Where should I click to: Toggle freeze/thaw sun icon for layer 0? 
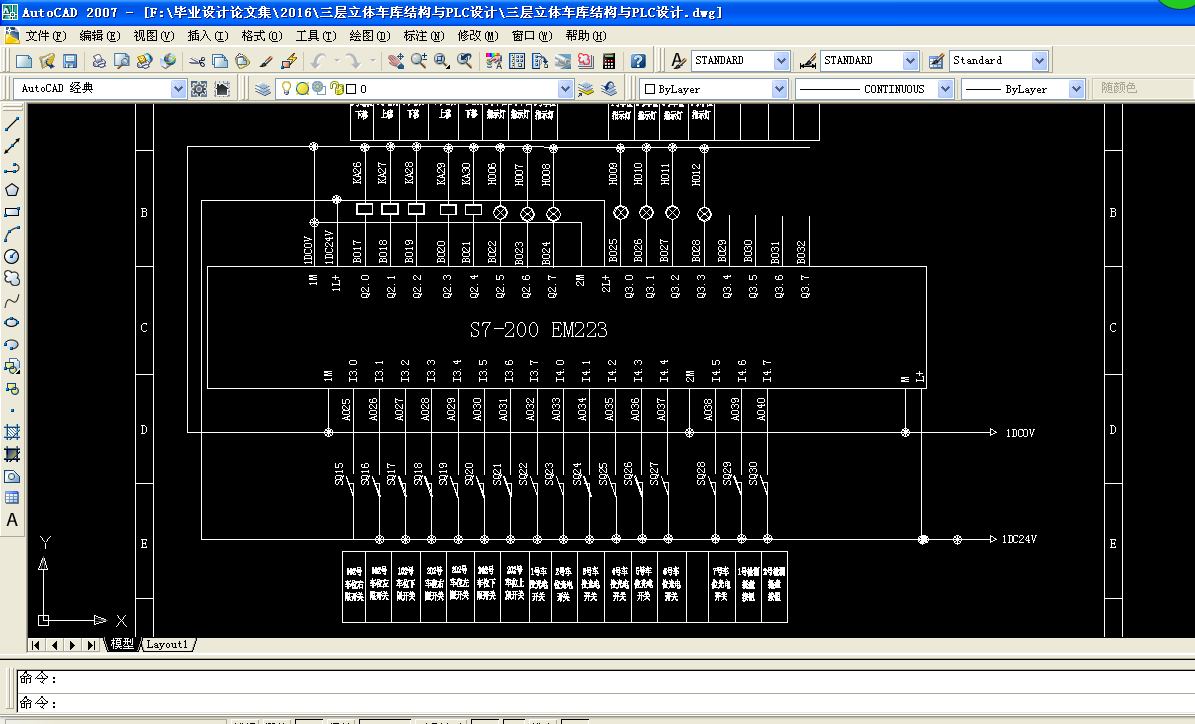[x=302, y=88]
